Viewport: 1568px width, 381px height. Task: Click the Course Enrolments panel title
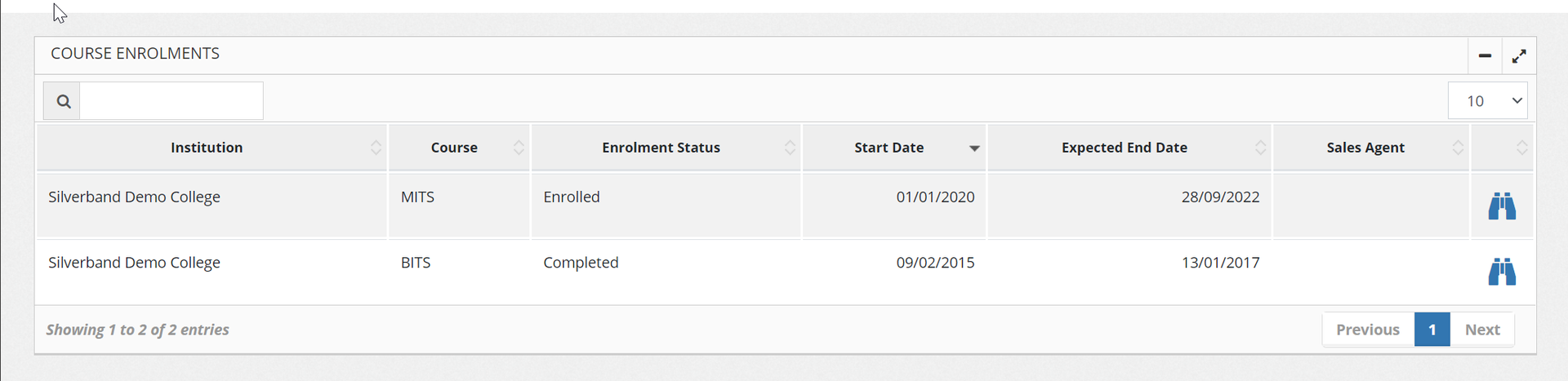[136, 54]
